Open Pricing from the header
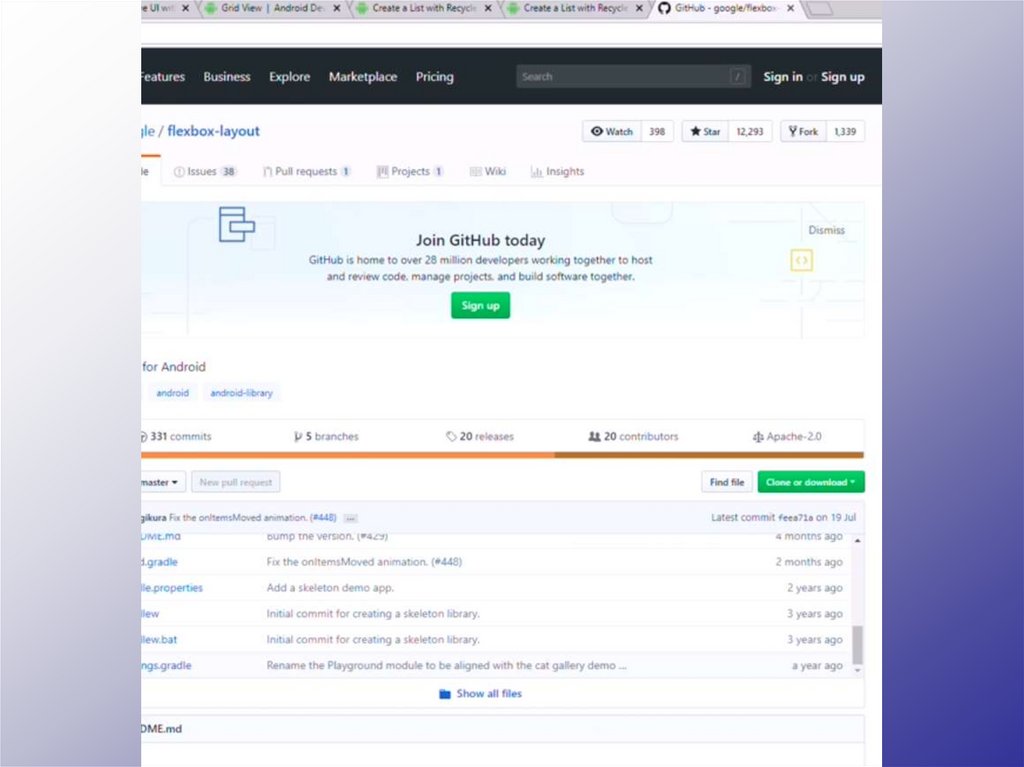Viewport: 1024px width, 767px height. click(434, 76)
